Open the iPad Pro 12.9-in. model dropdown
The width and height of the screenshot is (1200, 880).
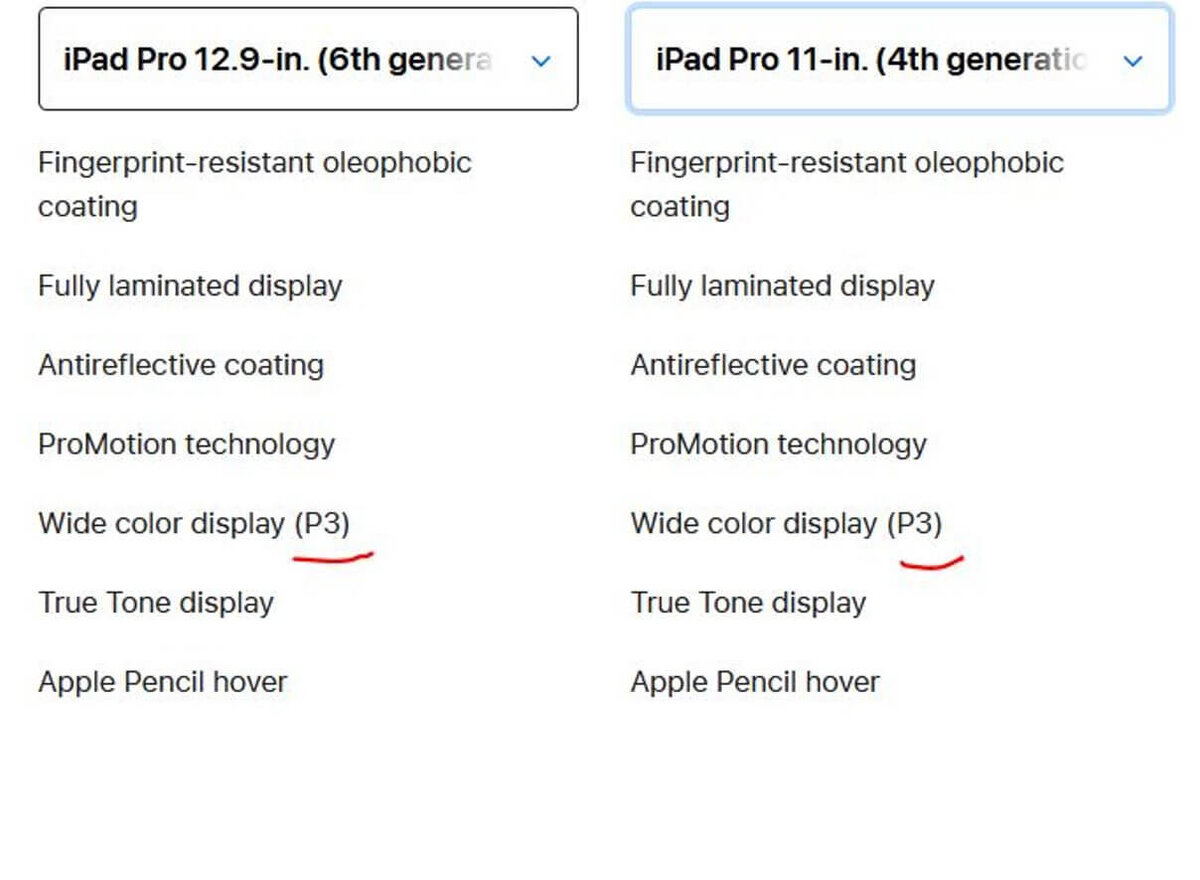pos(308,58)
